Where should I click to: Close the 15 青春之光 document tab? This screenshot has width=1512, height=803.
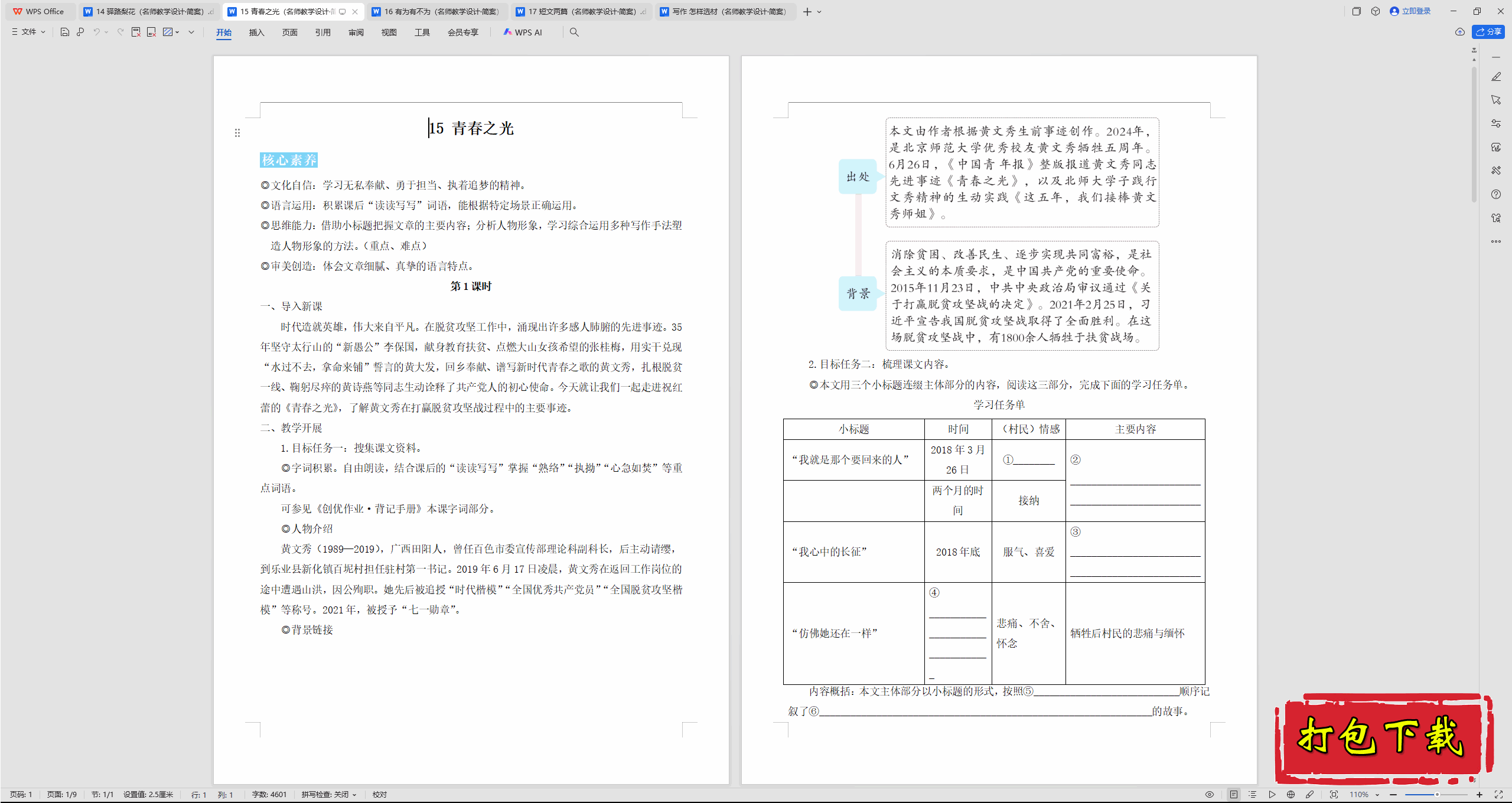coord(355,12)
